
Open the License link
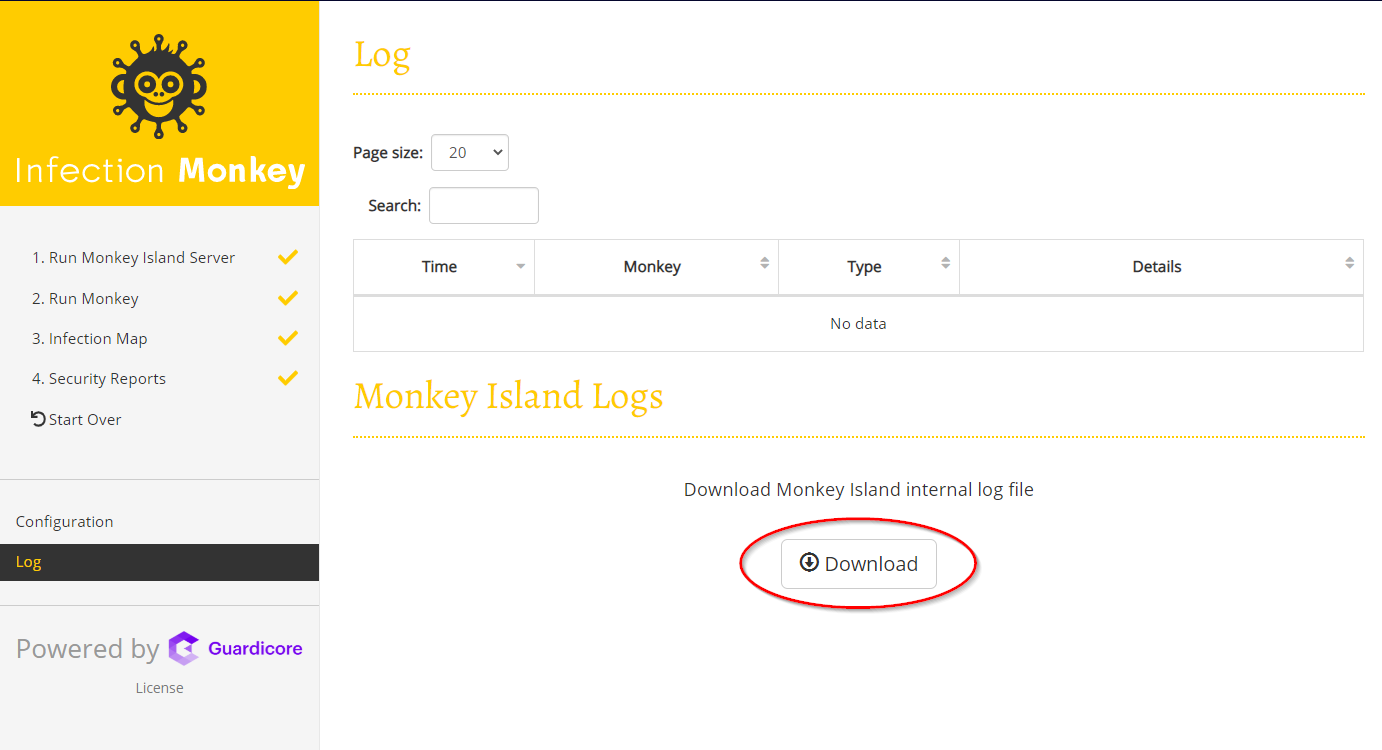pyautogui.click(x=160, y=688)
